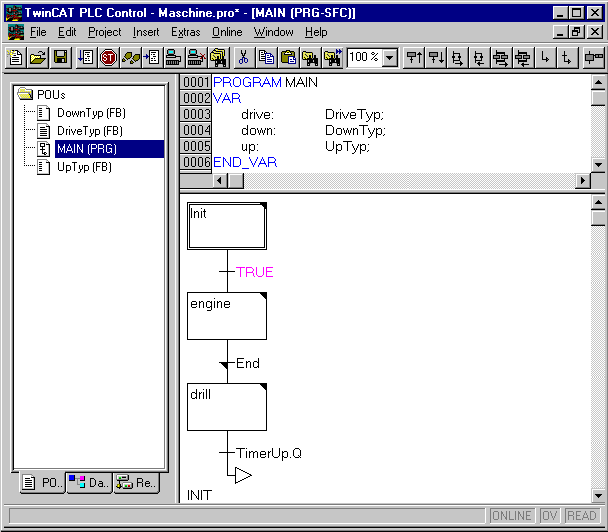Click the INIT jump label

(199, 495)
